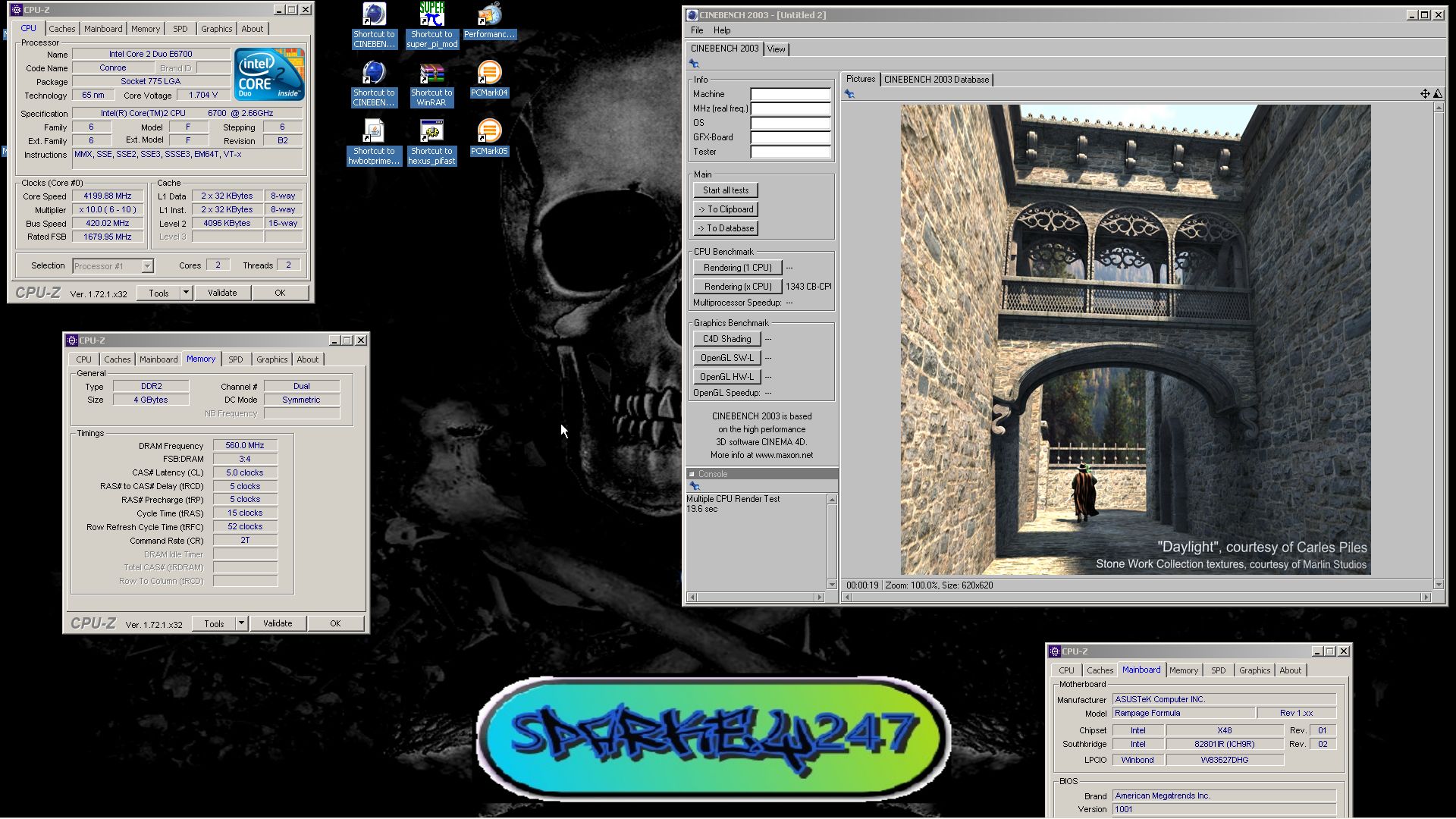
Task: Open Tools dropdown arrow in CPU window
Action: 186,293
